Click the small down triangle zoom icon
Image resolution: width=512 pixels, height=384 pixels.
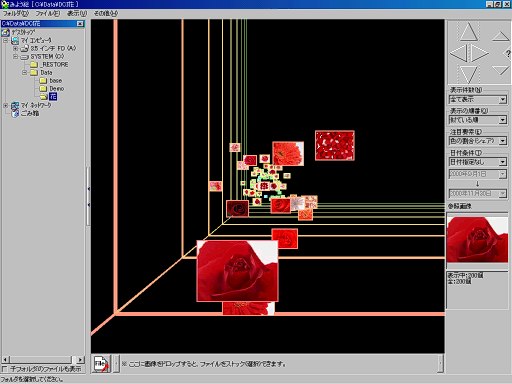[x=501, y=70]
